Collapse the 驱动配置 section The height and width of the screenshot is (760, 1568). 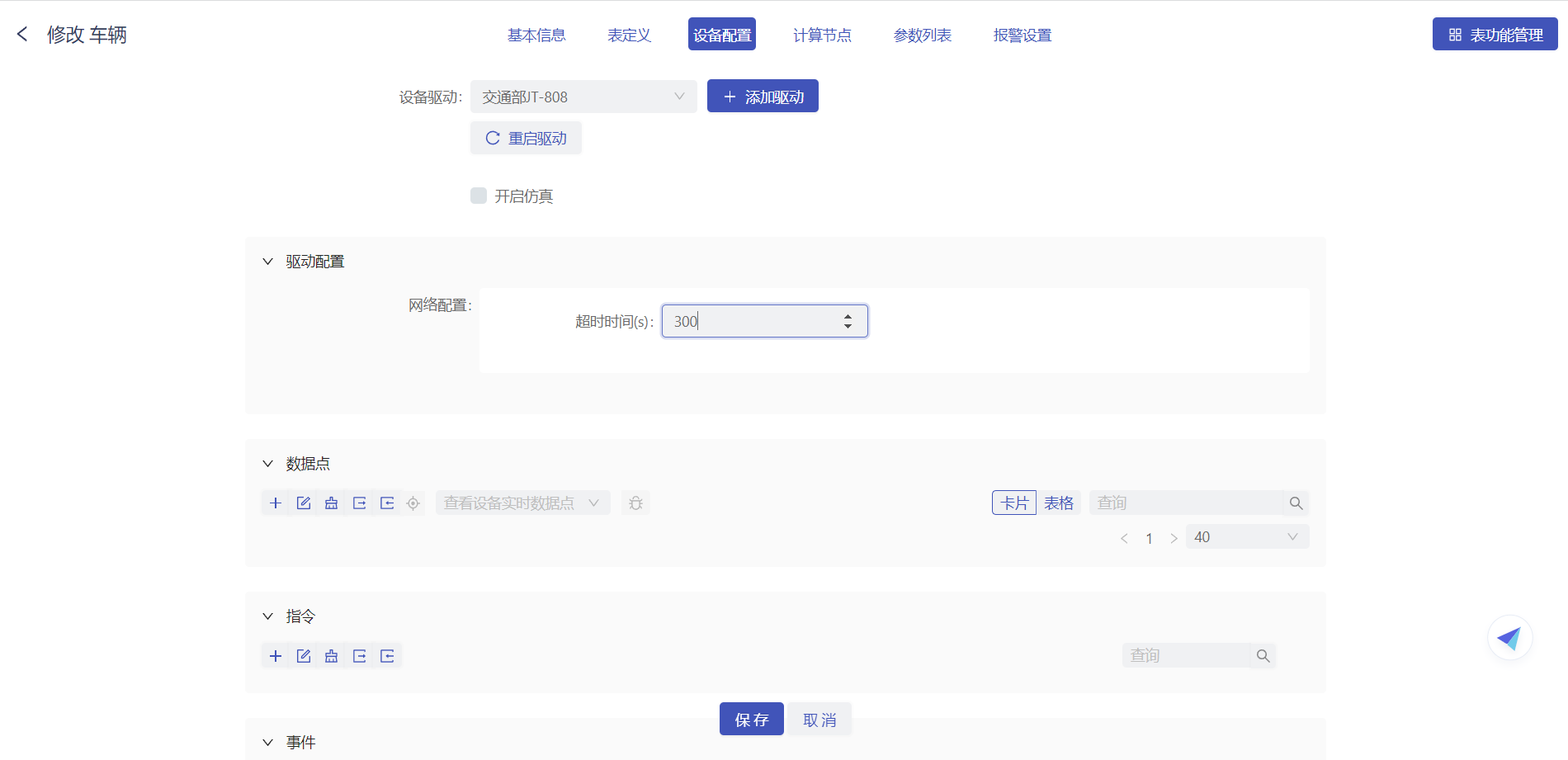tap(267, 262)
